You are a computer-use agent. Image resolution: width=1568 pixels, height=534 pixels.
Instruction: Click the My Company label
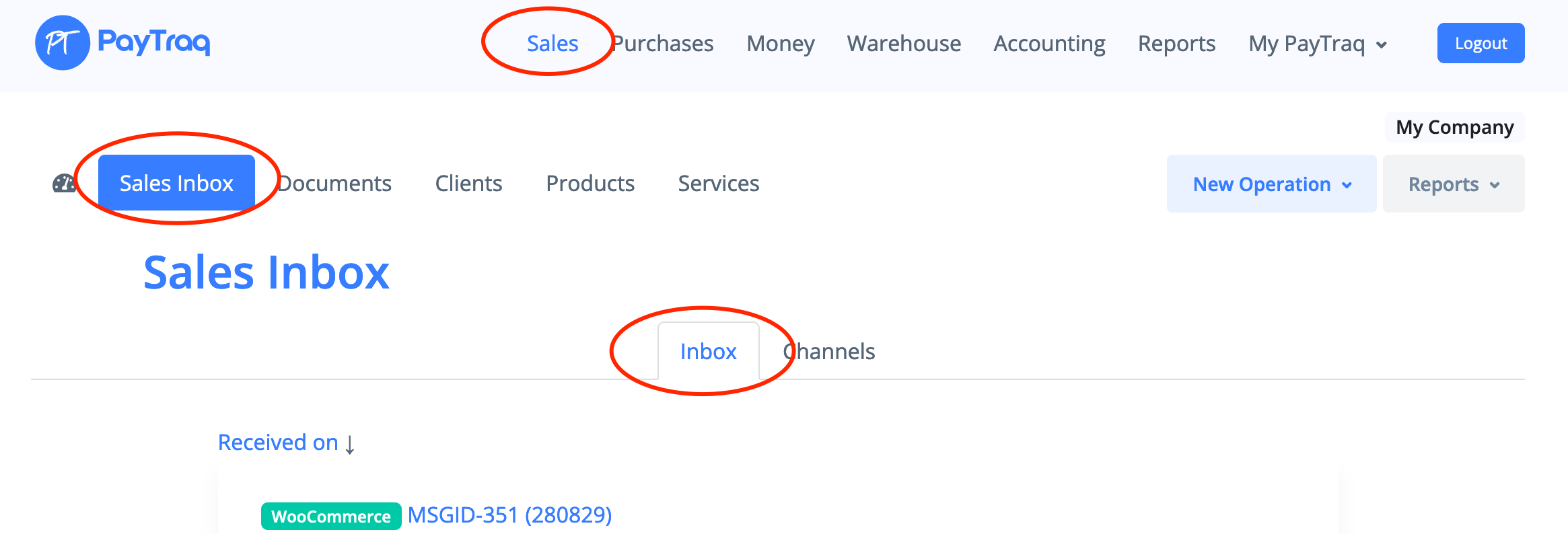coord(1454,127)
